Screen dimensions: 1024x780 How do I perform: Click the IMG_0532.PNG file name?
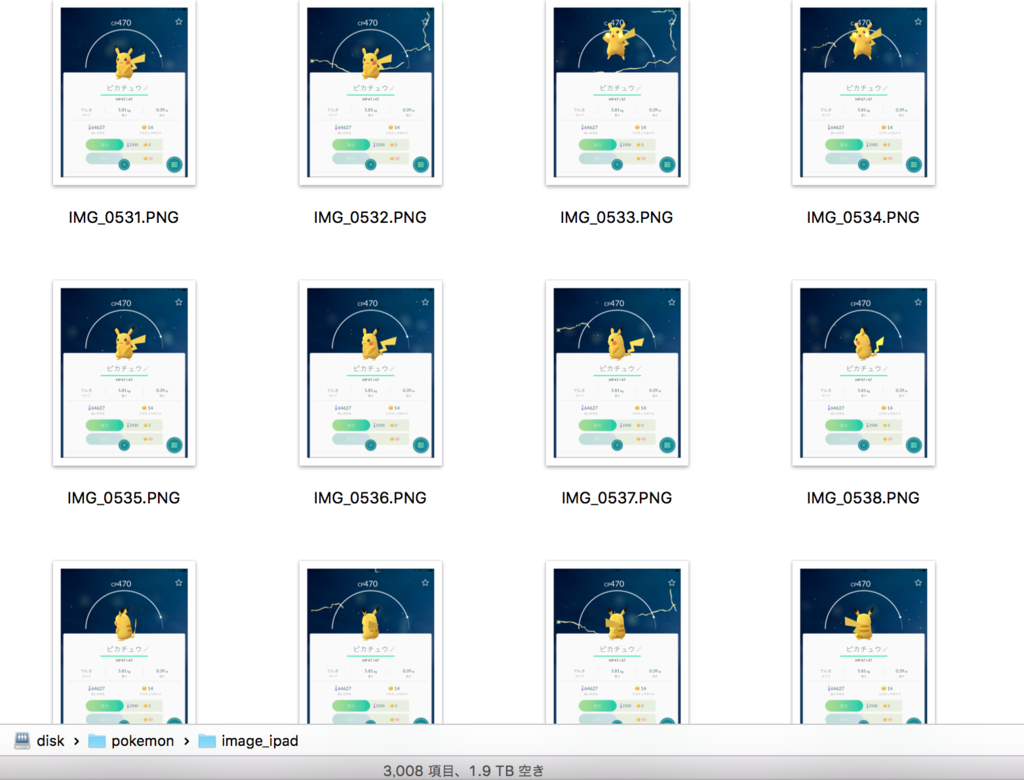pyautogui.click(x=370, y=218)
